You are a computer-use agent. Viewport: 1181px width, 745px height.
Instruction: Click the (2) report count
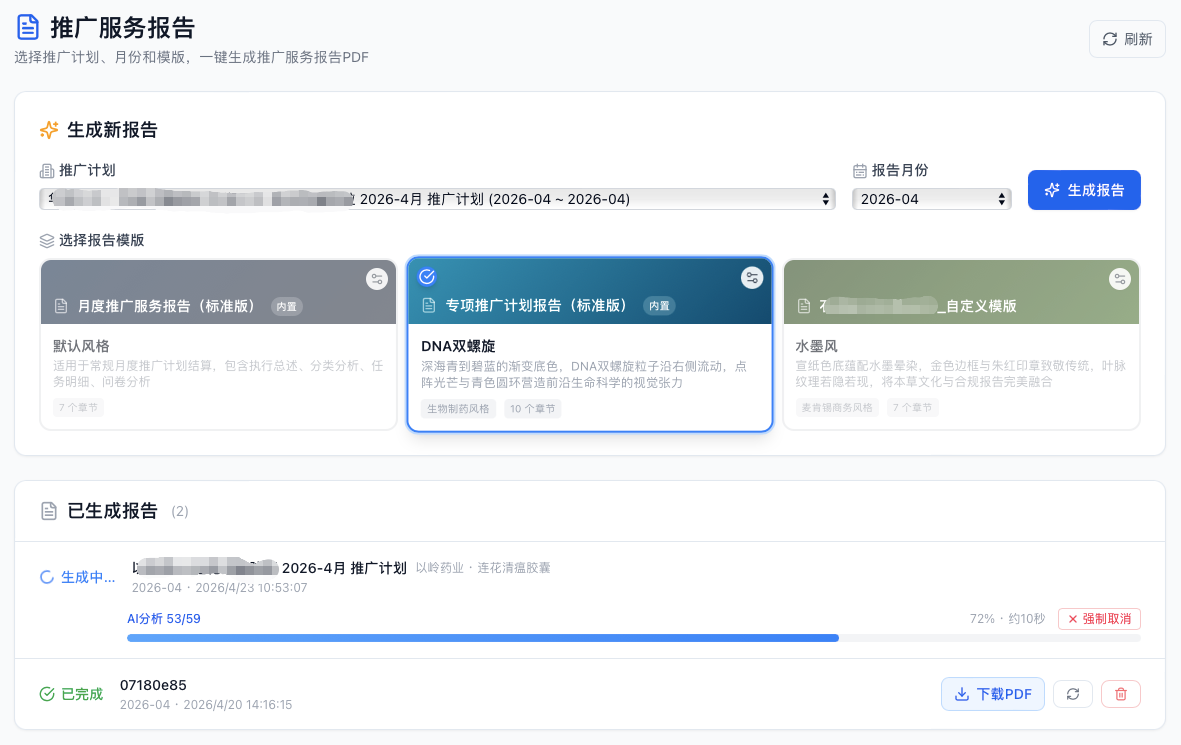(180, 511)
